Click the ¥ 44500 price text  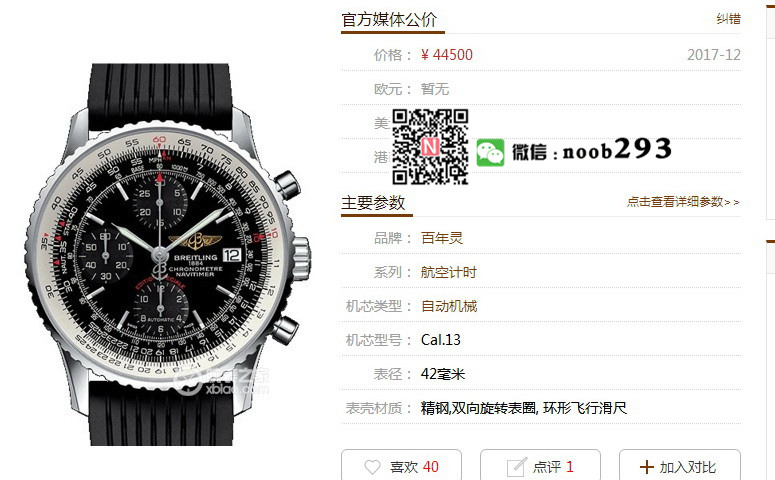click(x=447, y=54)
